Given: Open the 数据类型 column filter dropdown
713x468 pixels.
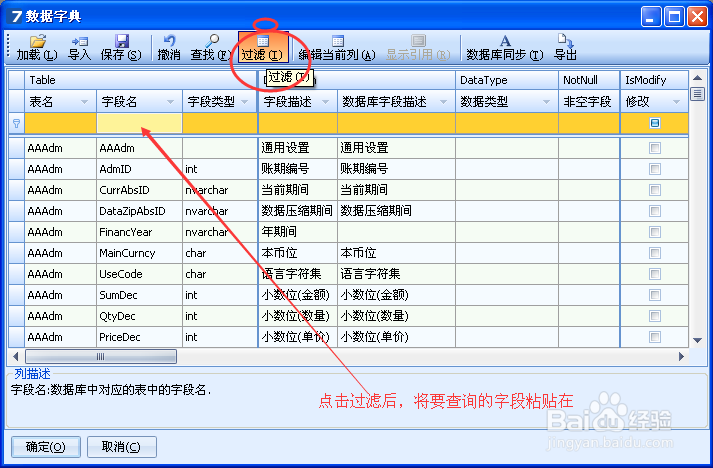Looking at the screenshot, I should click(x=547, y=102).
